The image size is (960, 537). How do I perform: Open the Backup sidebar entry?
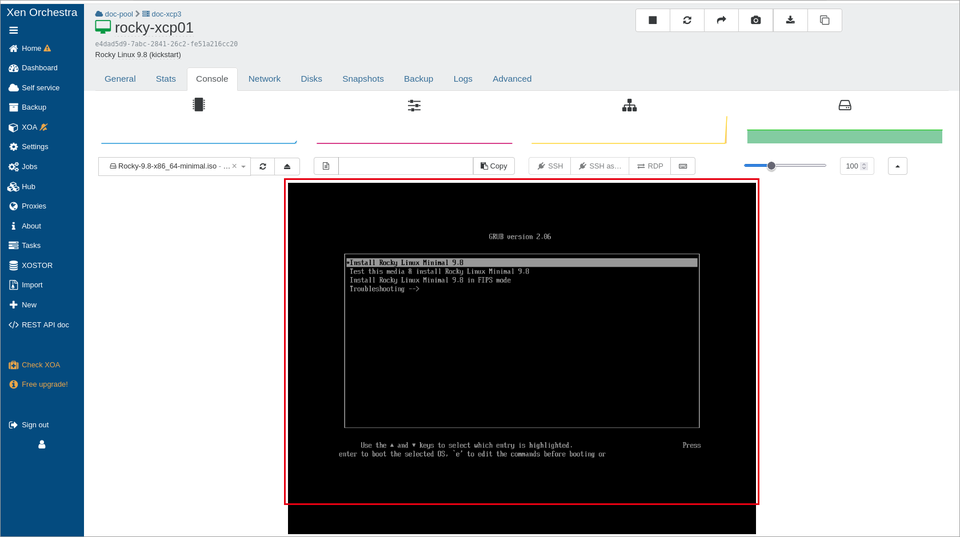28,107
